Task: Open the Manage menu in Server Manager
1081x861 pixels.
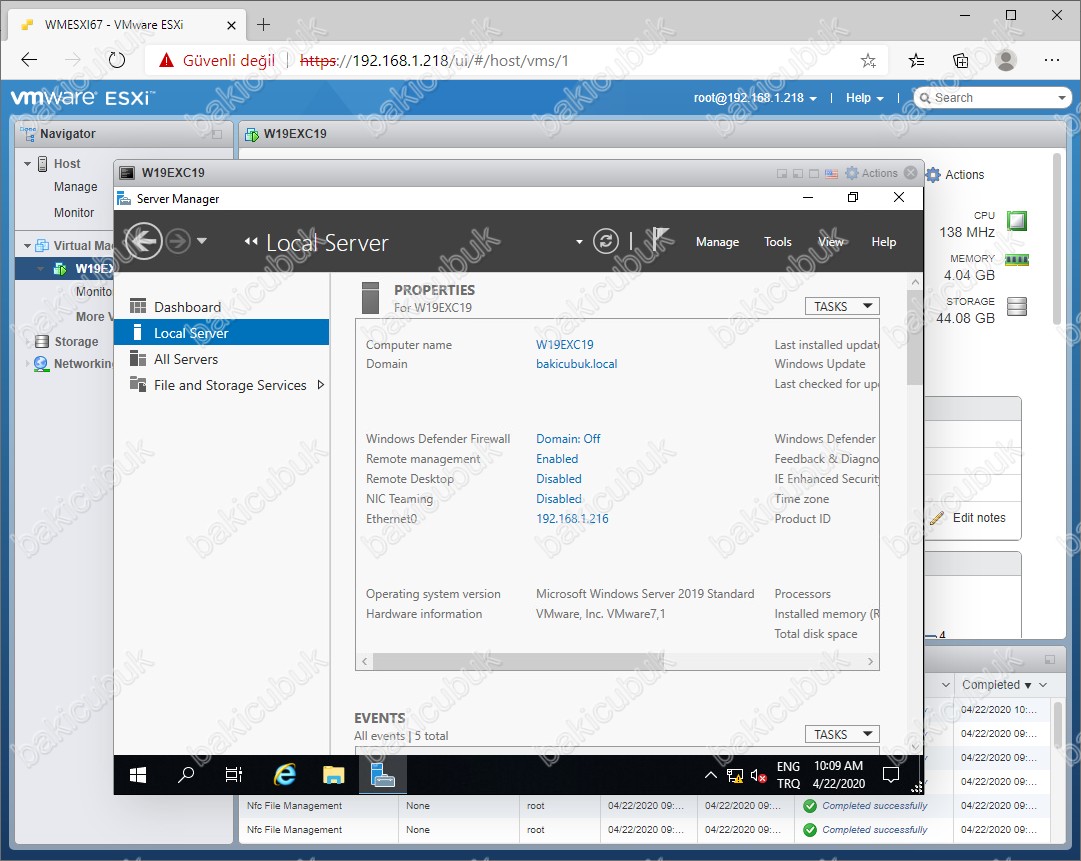Action: [717, 242]
